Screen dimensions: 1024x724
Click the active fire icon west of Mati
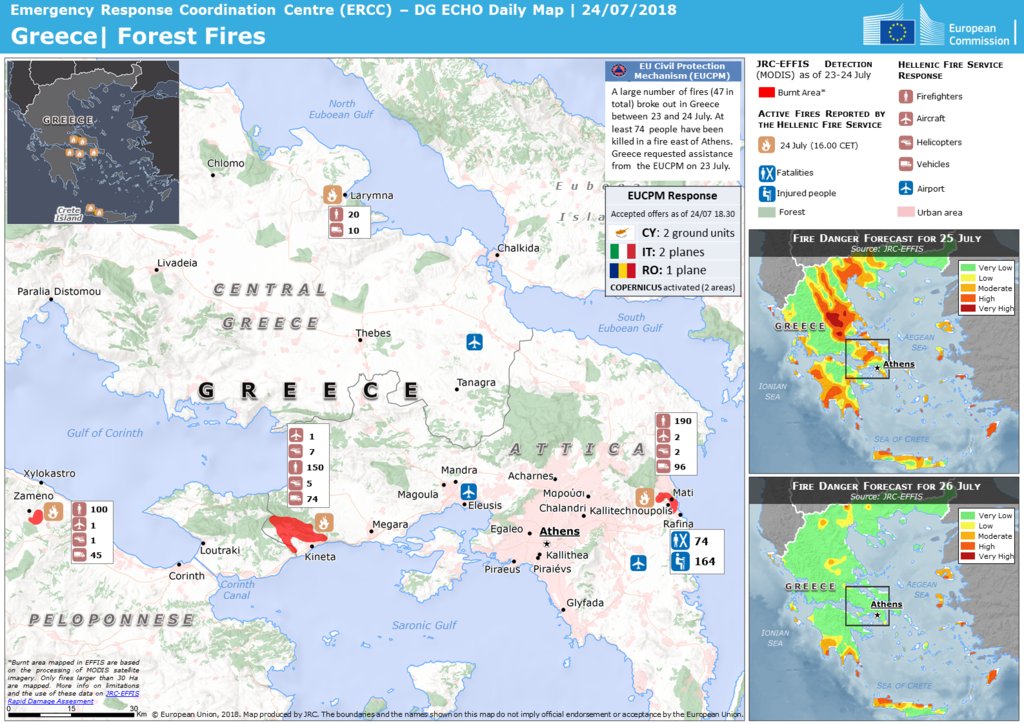point(645,497)
